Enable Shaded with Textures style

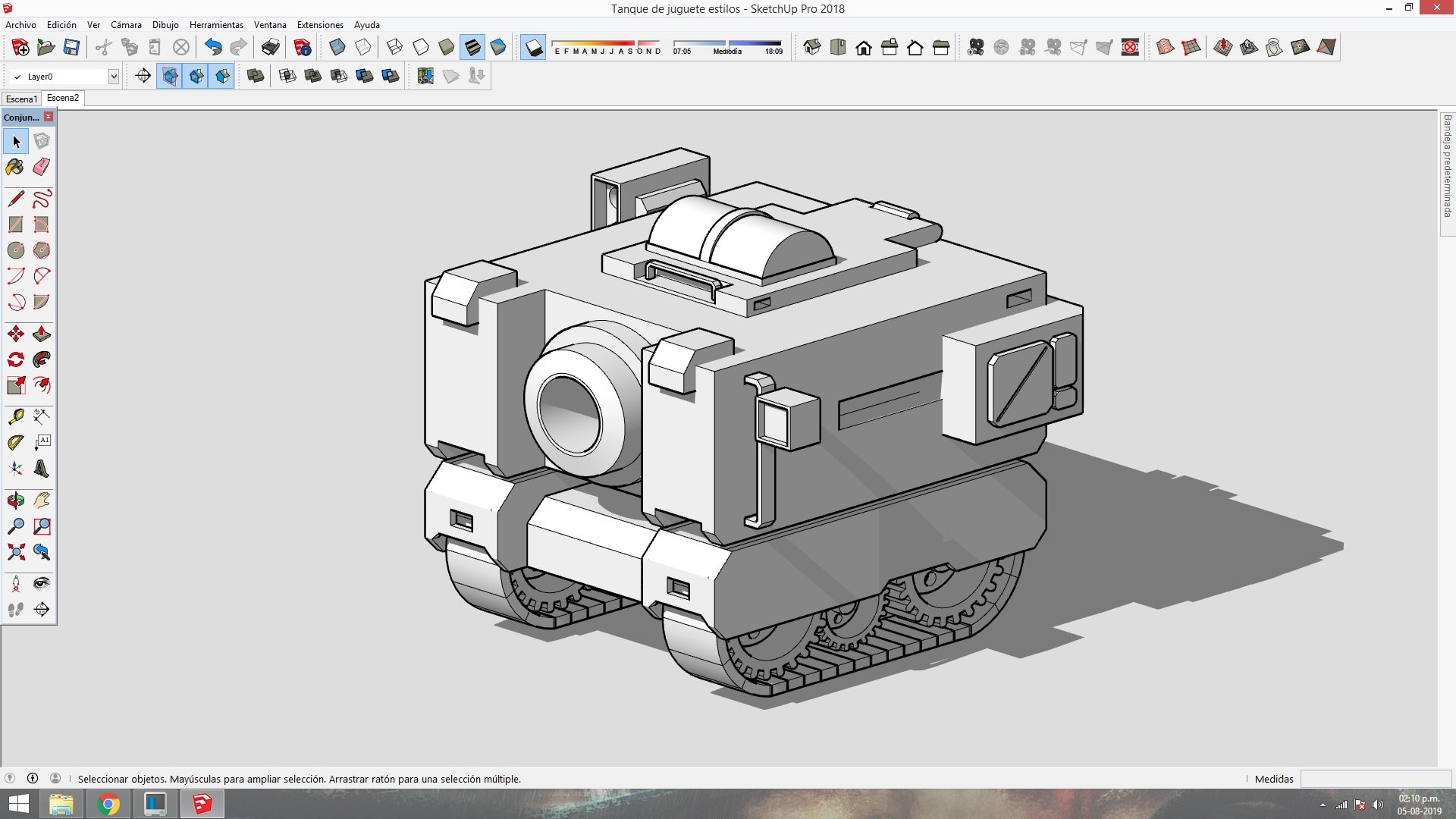(472, 48)
